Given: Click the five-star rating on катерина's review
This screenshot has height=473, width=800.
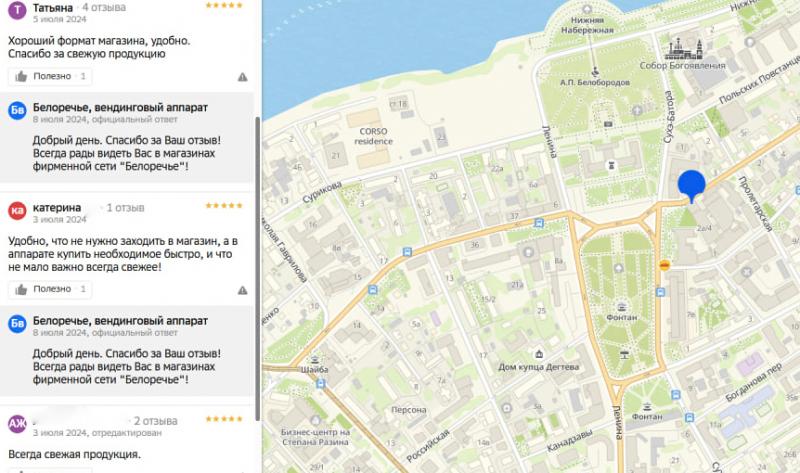Looking at the screenshot, I should pos(224,206).
